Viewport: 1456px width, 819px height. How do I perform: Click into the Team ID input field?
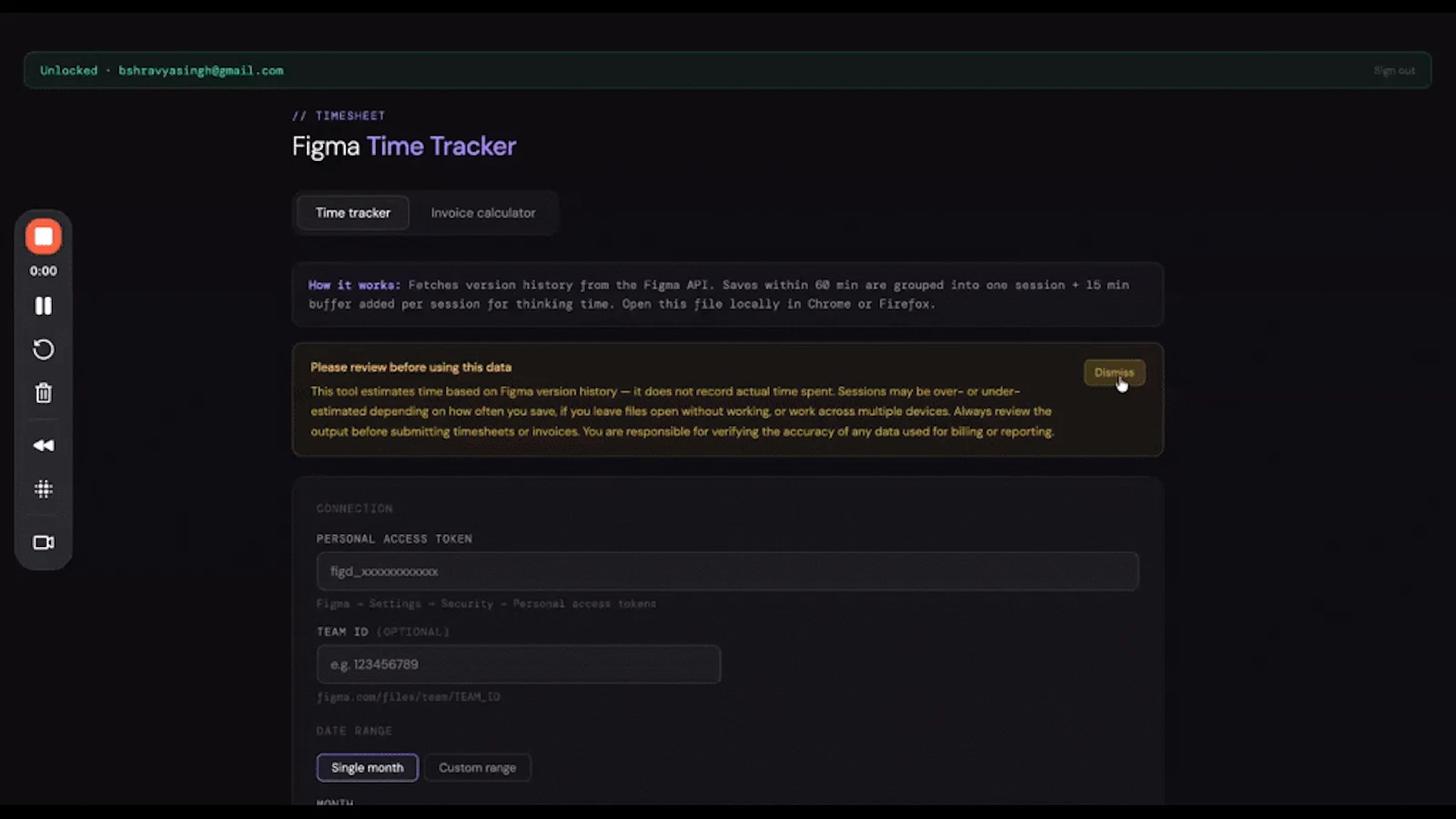[x=519, y=664]
